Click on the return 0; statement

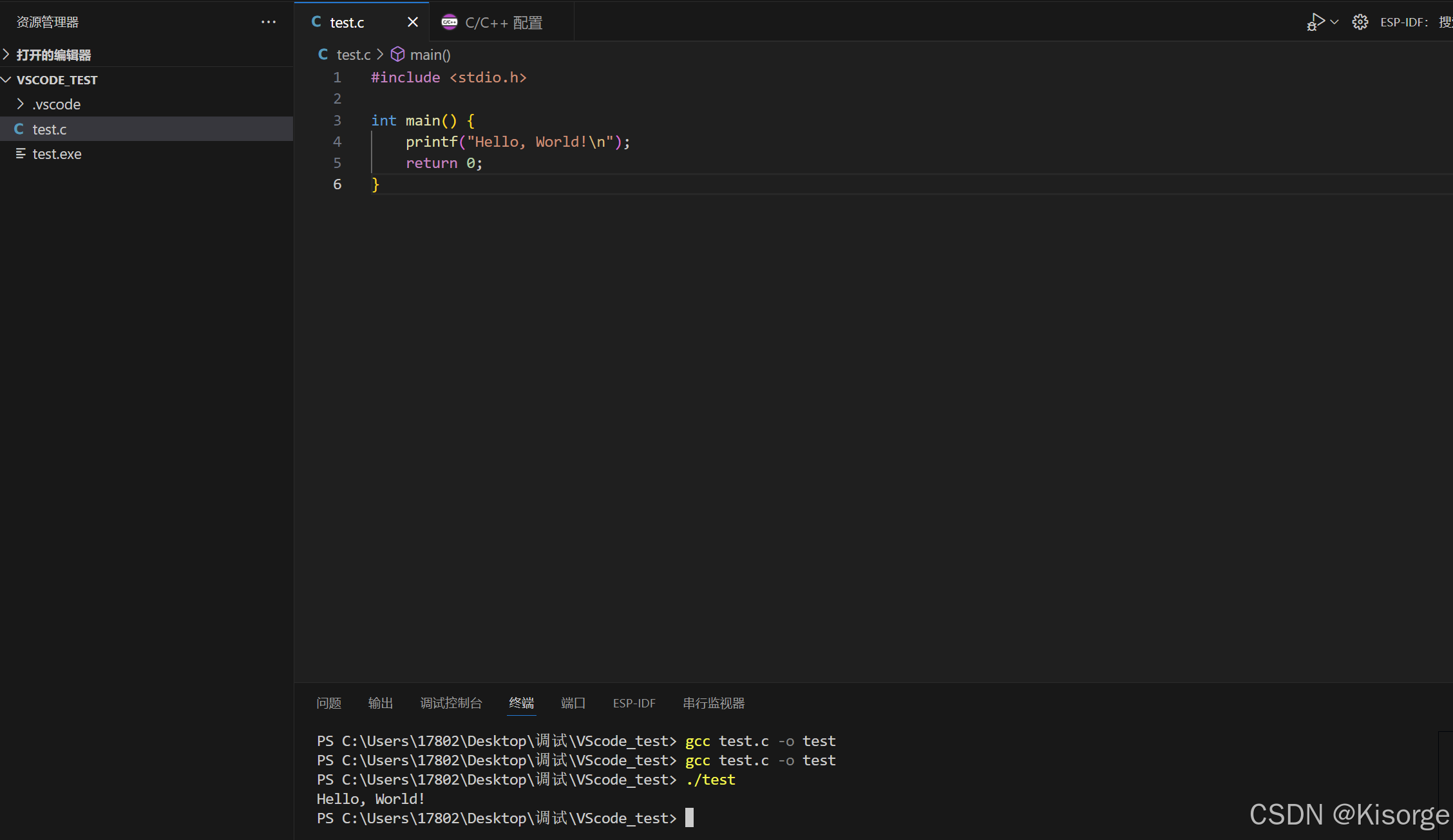click(x=444, y=163)
